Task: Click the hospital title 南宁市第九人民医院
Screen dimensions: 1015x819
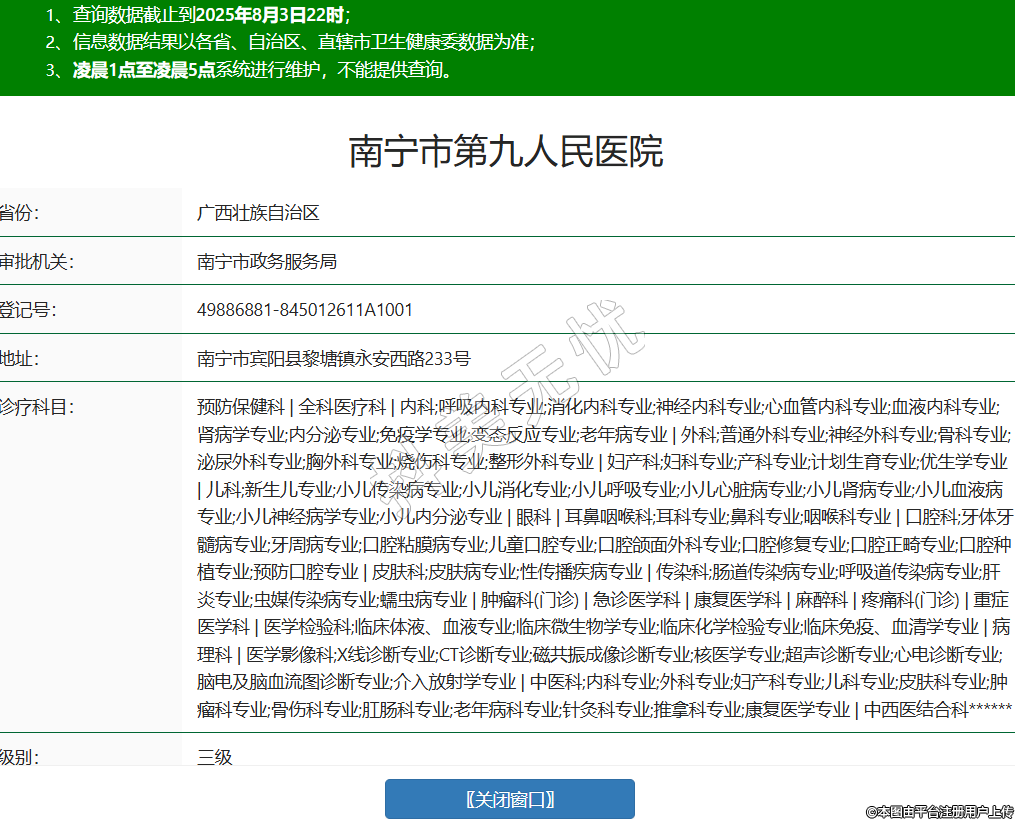Action: pos(506,152)
